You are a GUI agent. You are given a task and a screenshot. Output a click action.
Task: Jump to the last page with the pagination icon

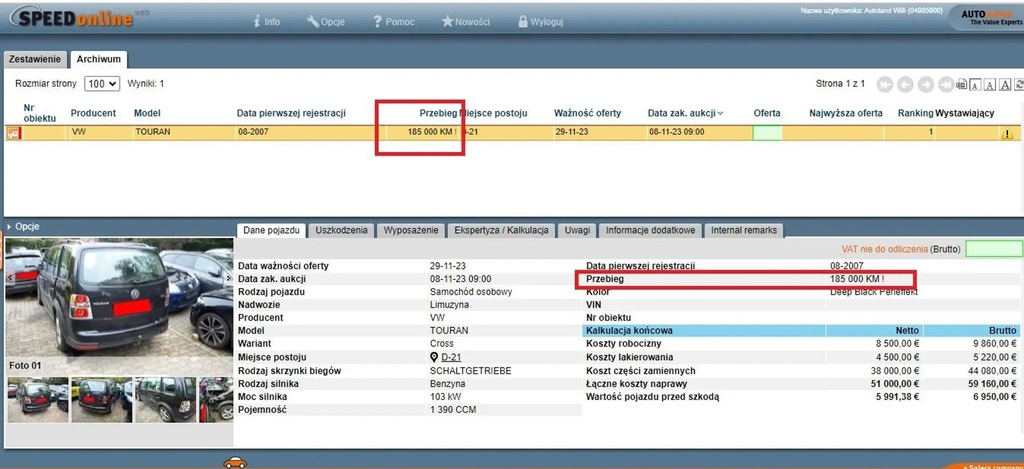coord(946,84)
